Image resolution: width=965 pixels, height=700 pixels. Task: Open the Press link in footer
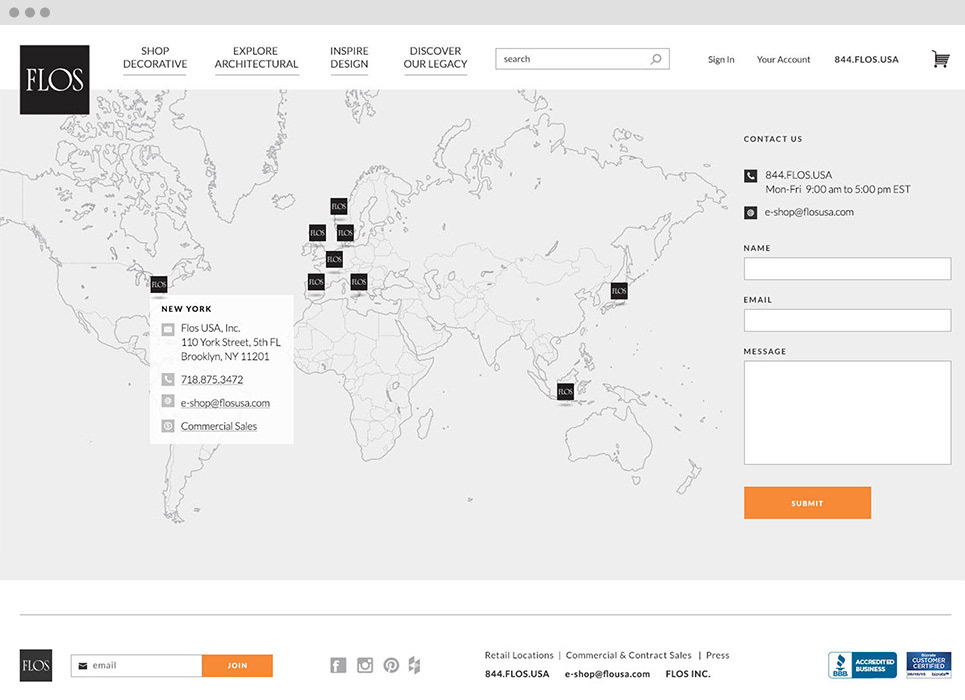(718, 656)
